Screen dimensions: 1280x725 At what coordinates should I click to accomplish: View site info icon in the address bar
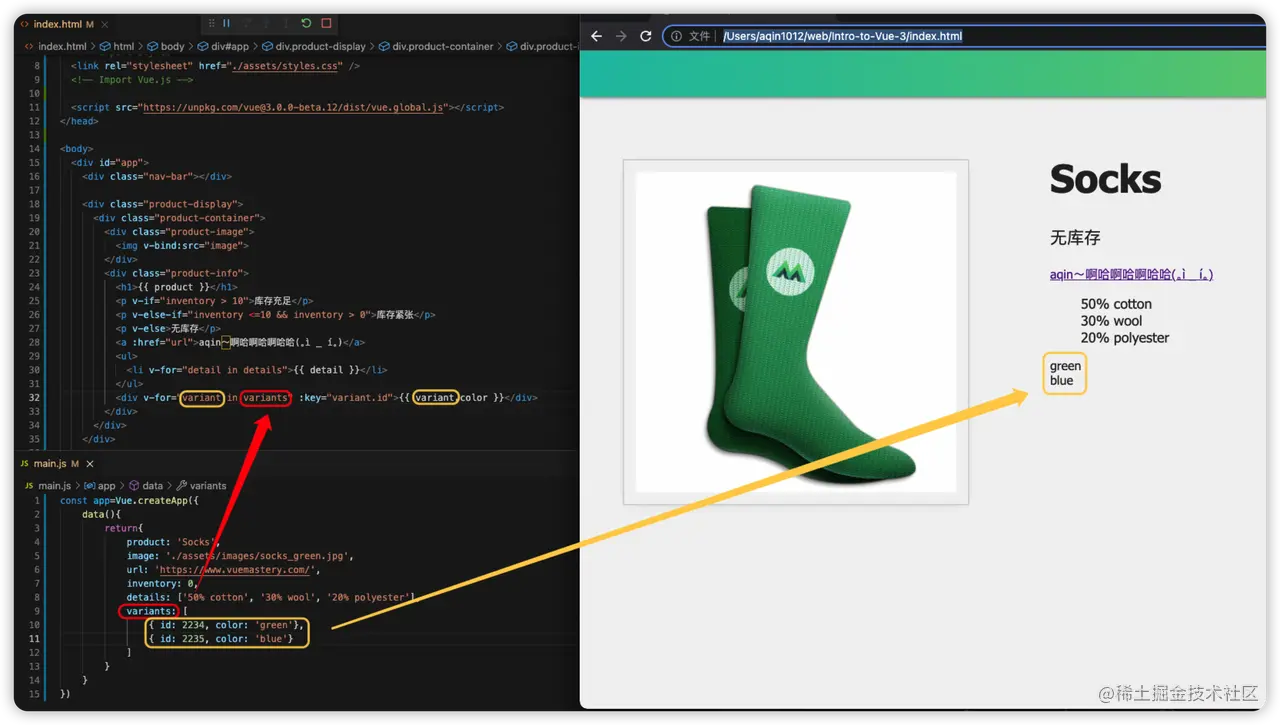coord(676,36)
